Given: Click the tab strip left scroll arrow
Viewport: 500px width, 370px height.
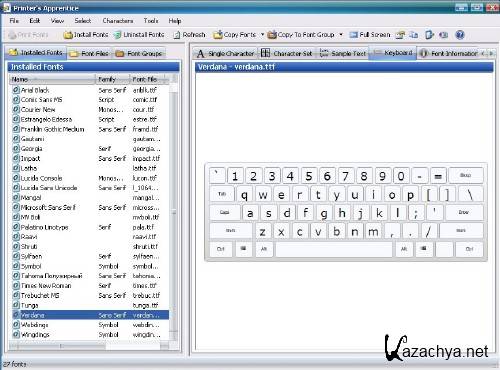Looking at the screenshot, I should coord(483,53).
